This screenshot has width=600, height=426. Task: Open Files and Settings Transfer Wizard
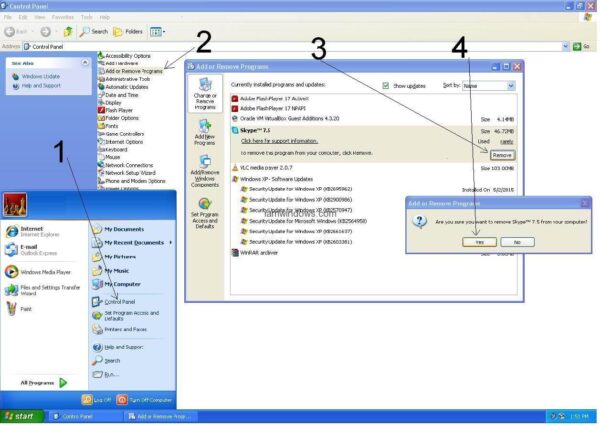coord(44,290)
